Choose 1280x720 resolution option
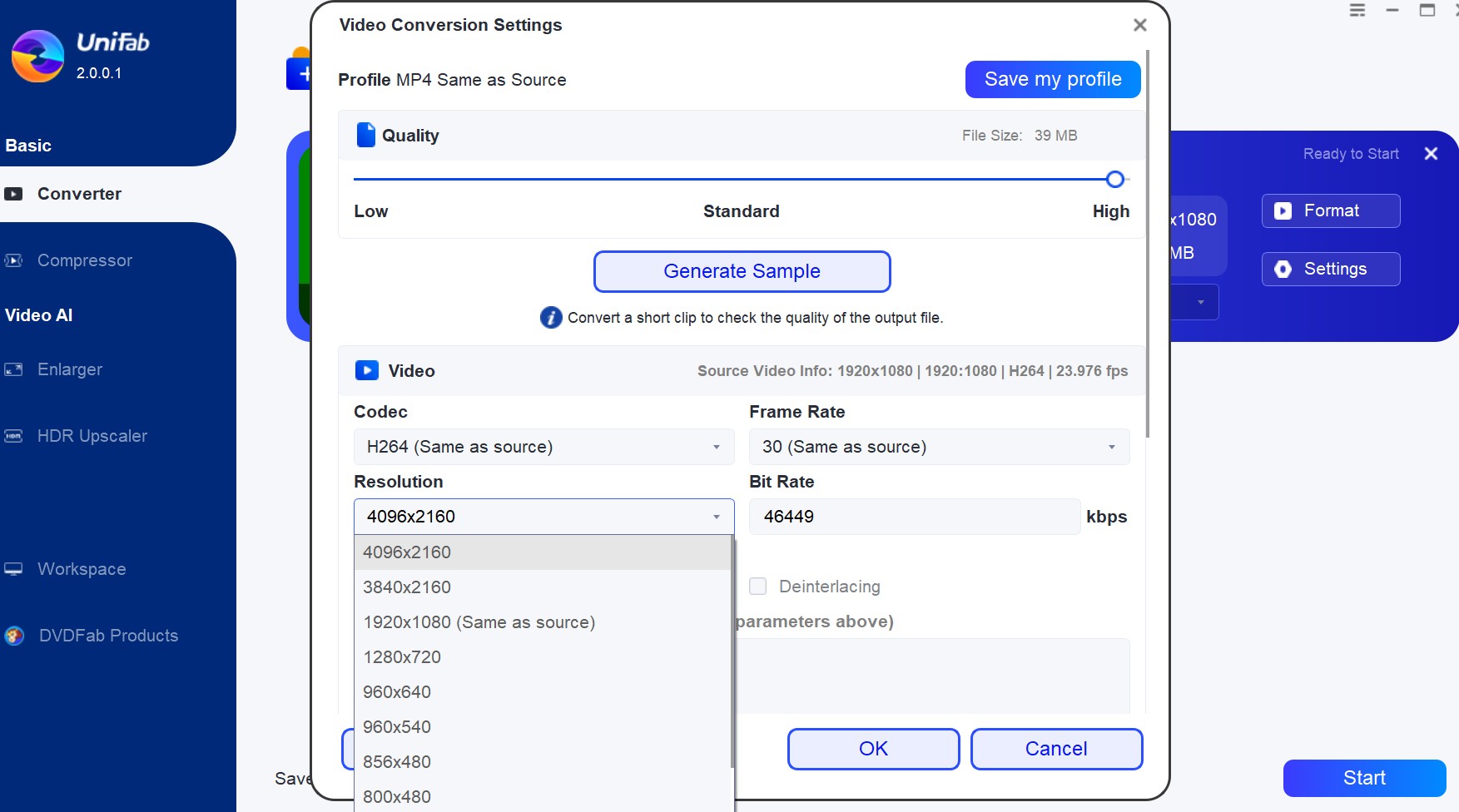This screenshot has width=1459, height=812. click(x=543, y=657)
